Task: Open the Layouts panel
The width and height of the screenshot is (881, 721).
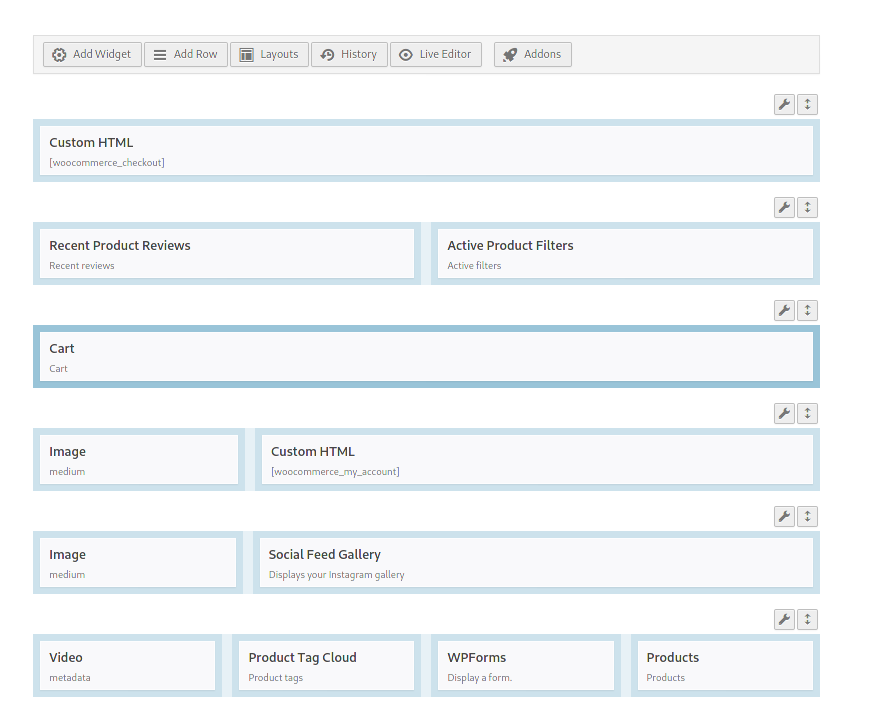Action: [269, 54]
